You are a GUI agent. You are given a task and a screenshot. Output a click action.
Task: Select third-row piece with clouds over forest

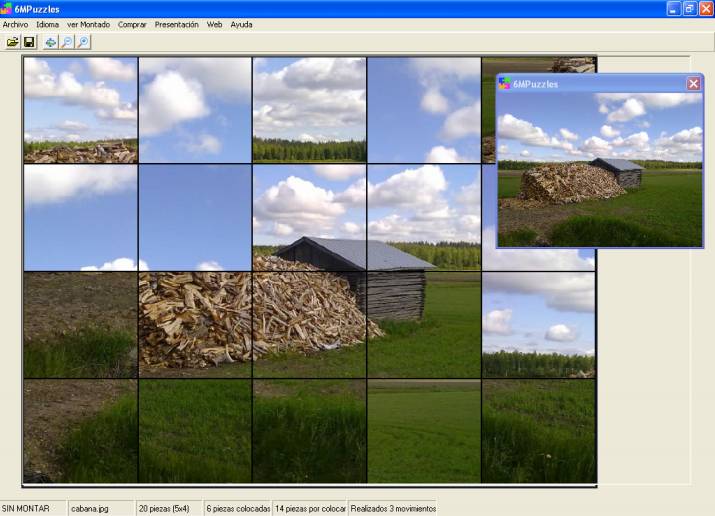pos(539,325)
